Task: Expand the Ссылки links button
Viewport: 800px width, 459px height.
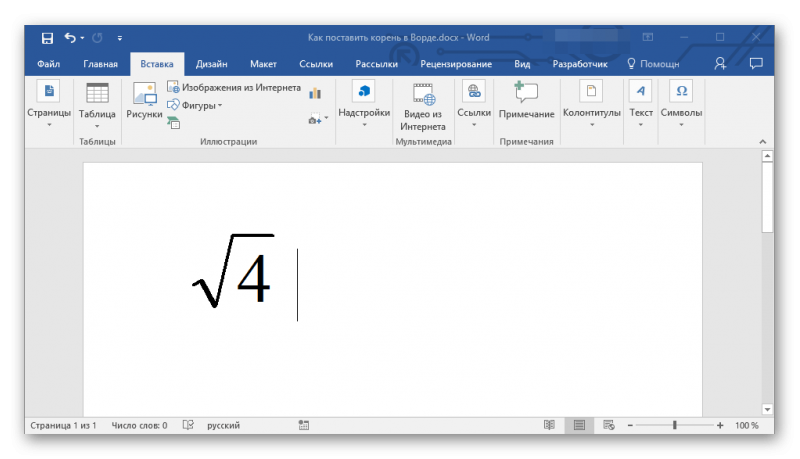Action: (x=474, y=105)
